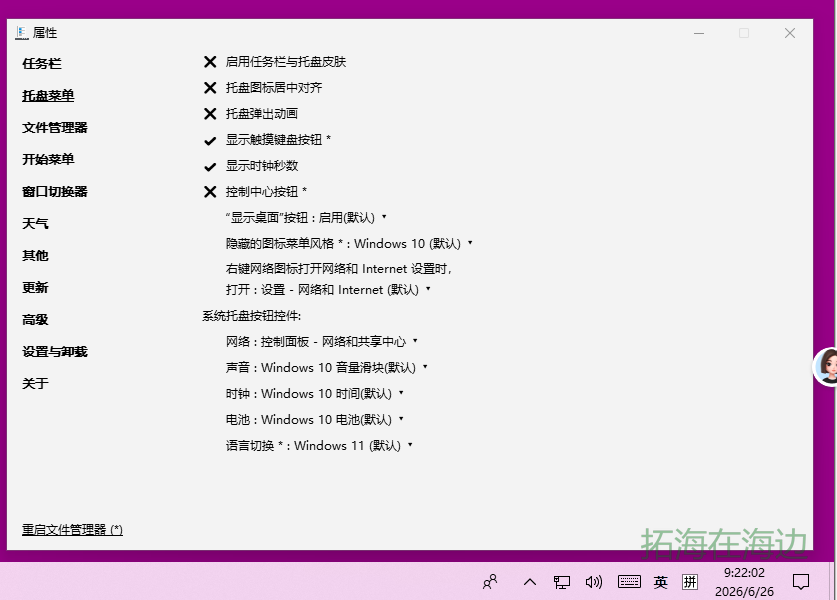
Task: Switch to the 任务栏 section
Action: (x=42, y=64)
